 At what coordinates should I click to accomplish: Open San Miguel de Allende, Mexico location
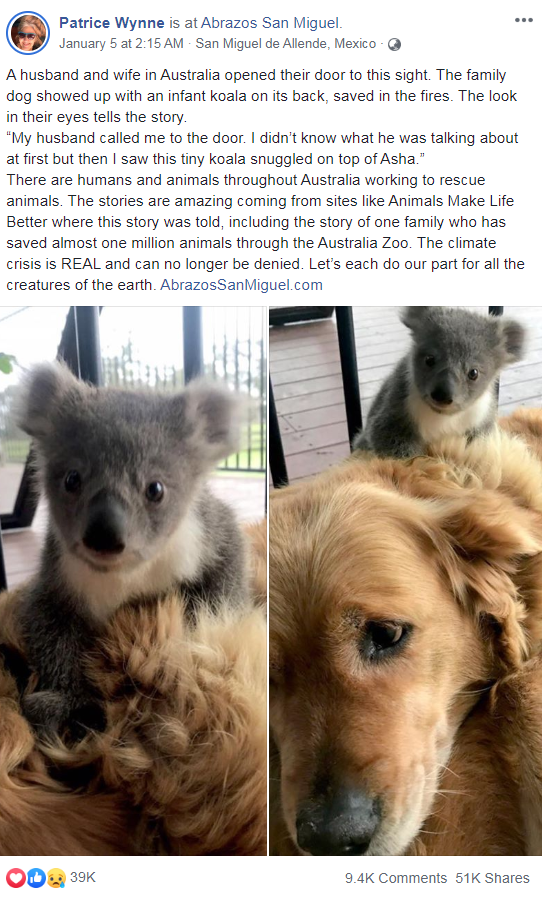click(286, 43)
